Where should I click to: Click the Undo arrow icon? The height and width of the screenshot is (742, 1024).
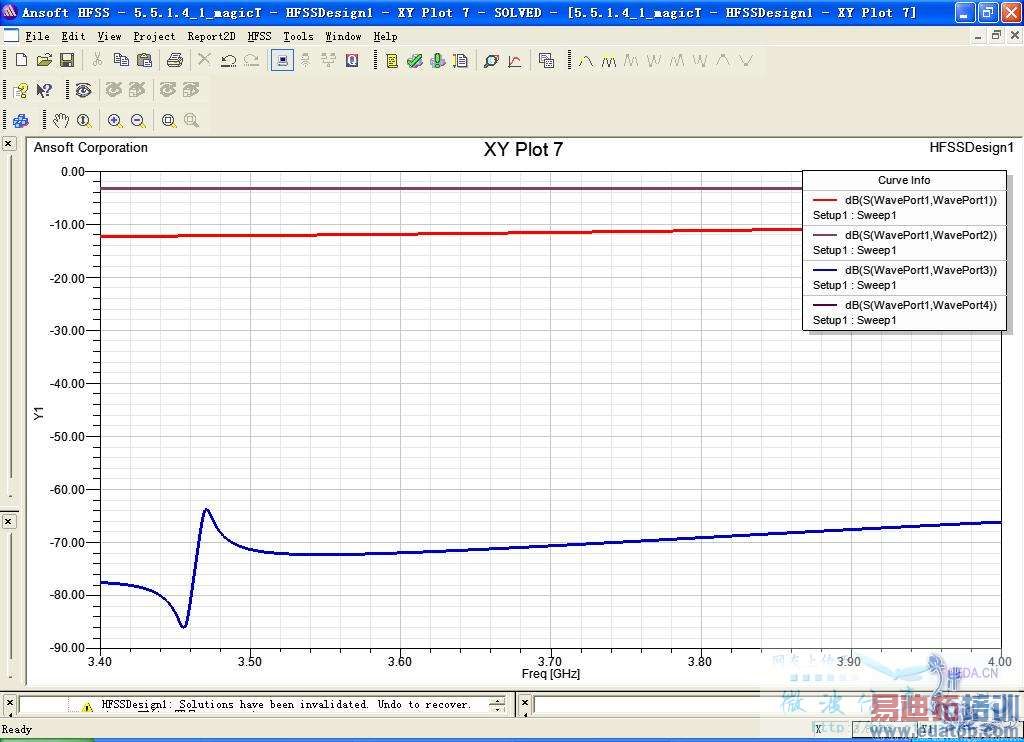click(x=228, y=61)
